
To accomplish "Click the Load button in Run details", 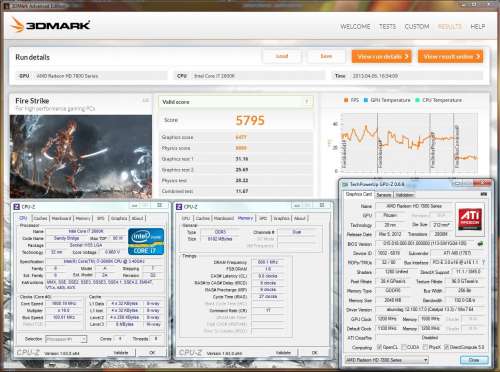I will (x=282, y=56).
